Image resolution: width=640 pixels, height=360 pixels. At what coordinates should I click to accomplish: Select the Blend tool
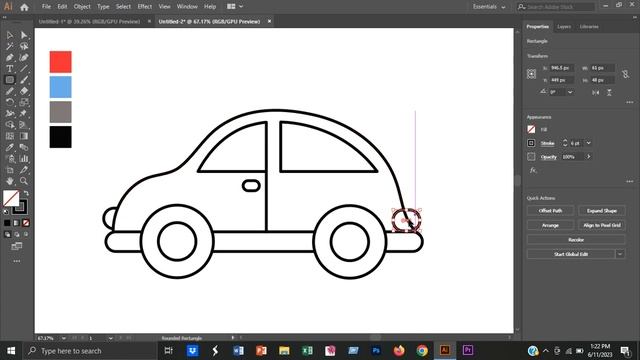24,147
